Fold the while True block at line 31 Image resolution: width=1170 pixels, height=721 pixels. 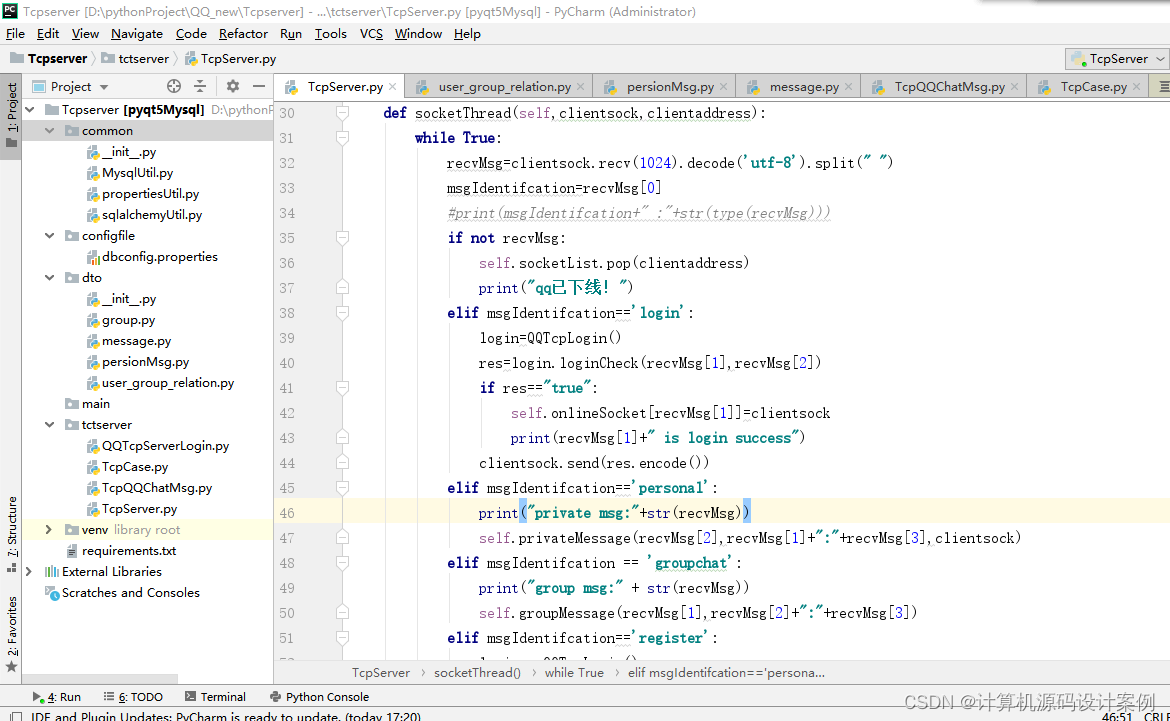coord(342,138)
